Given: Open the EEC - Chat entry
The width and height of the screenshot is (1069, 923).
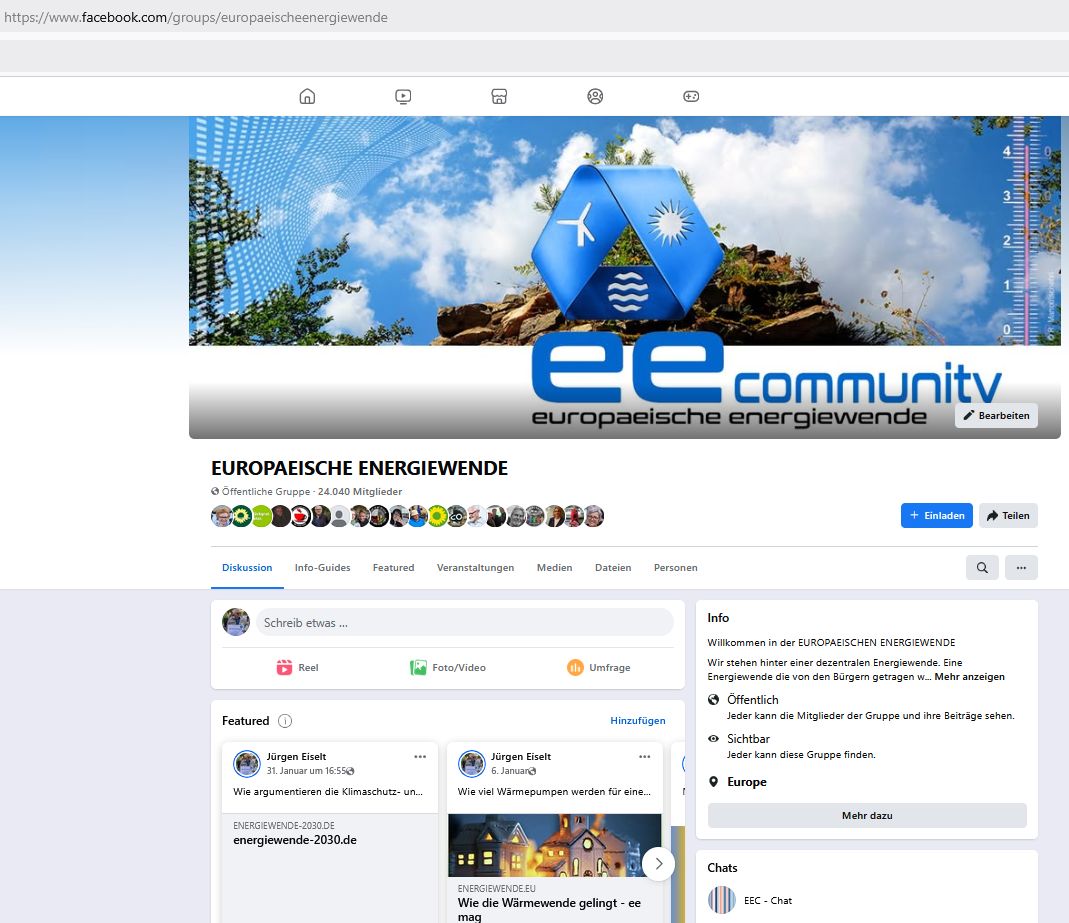Looking at the screenshot, I should 767,901.
